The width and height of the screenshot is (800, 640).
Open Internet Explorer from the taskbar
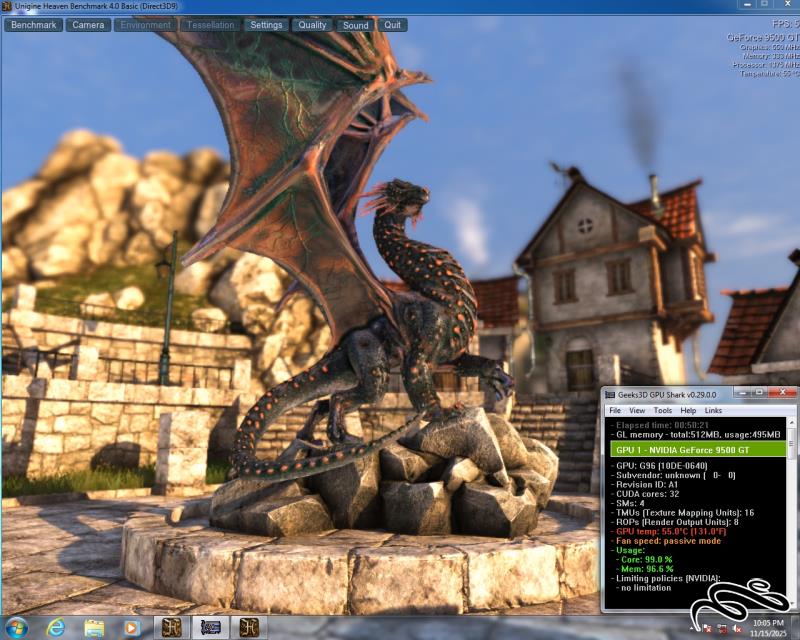56,627
